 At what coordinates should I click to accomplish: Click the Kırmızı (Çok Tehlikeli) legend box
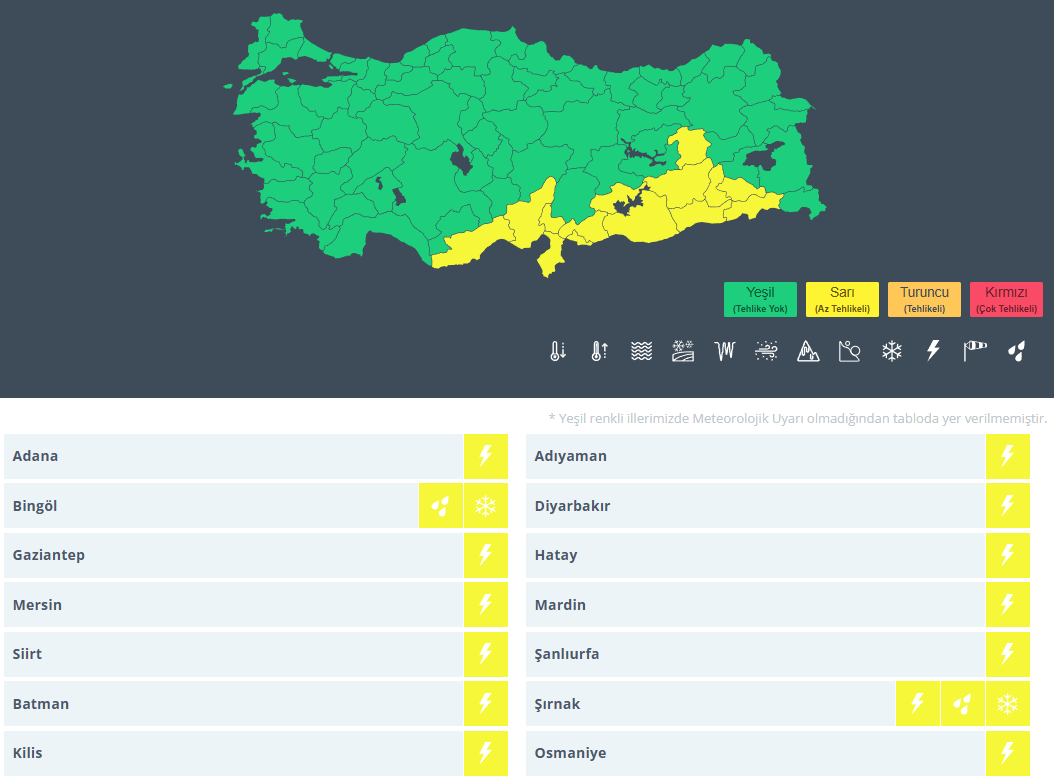(1006, 299)
